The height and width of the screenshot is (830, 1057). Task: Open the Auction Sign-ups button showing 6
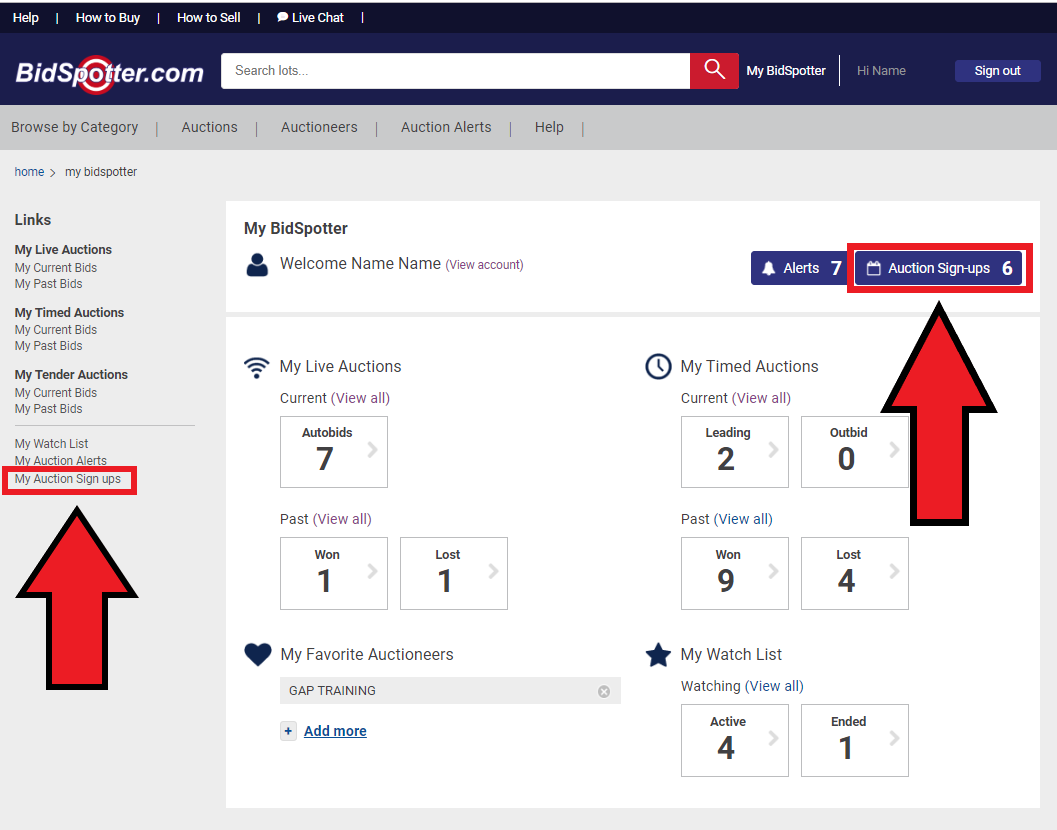[x=939, y=268]
